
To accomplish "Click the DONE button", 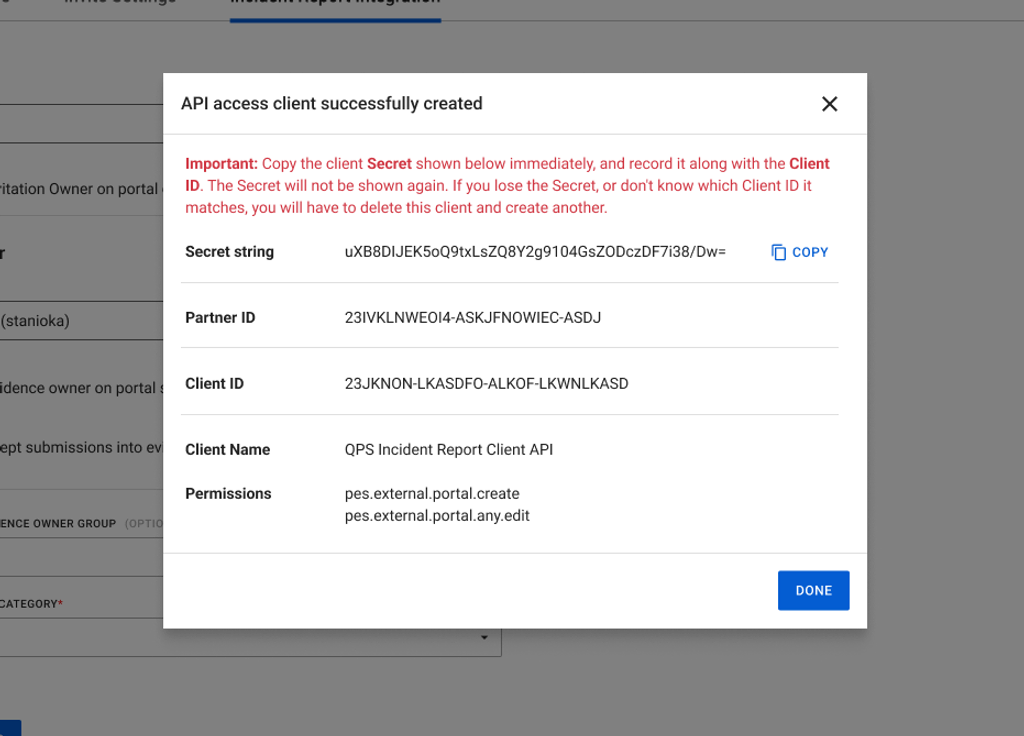I will (813, 590).
